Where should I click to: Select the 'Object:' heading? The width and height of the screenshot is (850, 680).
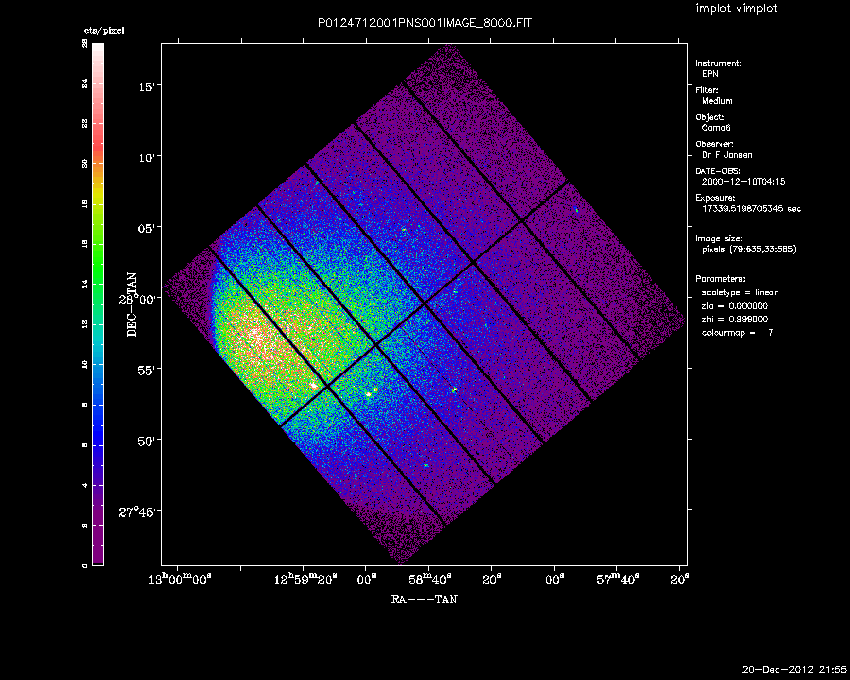pyautogui.click(x=709, y=117)
